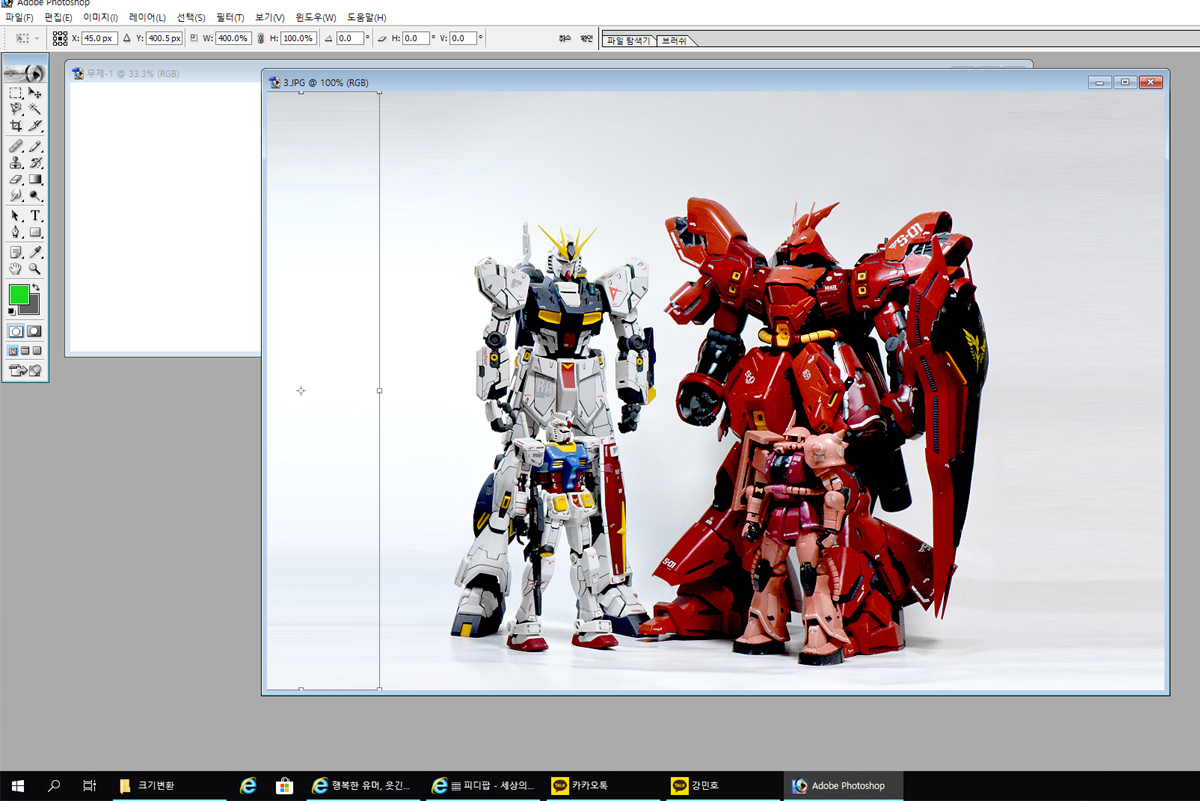Open the 이미지(I) menu

(x=100, y=18)
